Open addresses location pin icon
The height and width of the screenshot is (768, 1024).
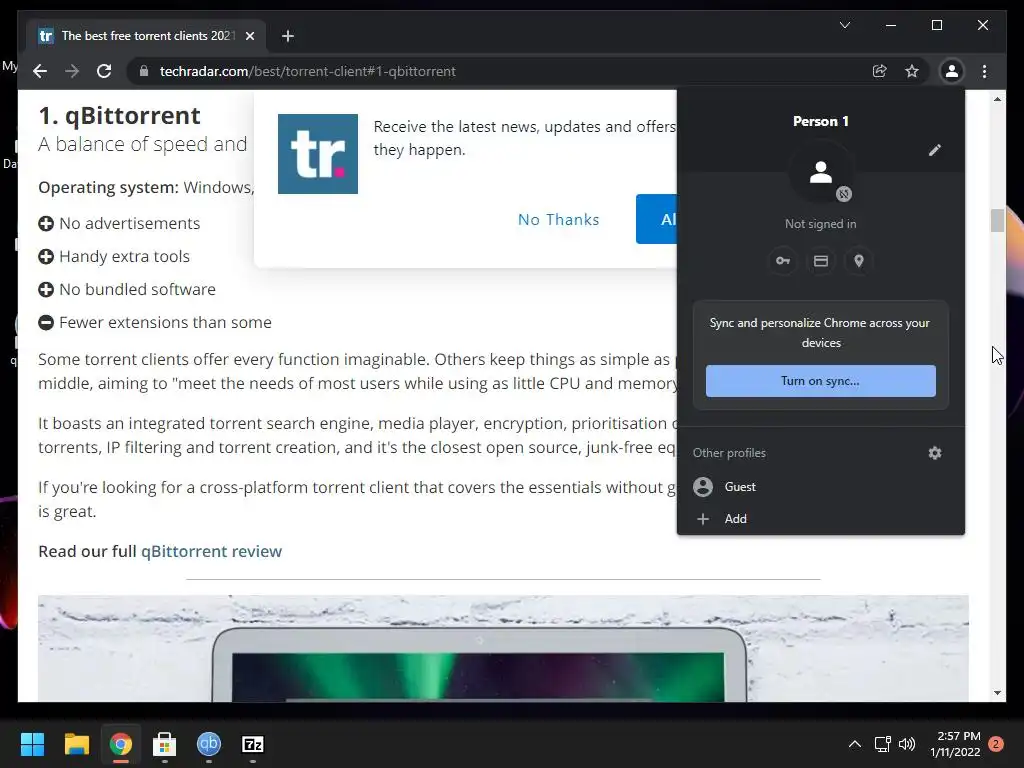coord(859,261)
